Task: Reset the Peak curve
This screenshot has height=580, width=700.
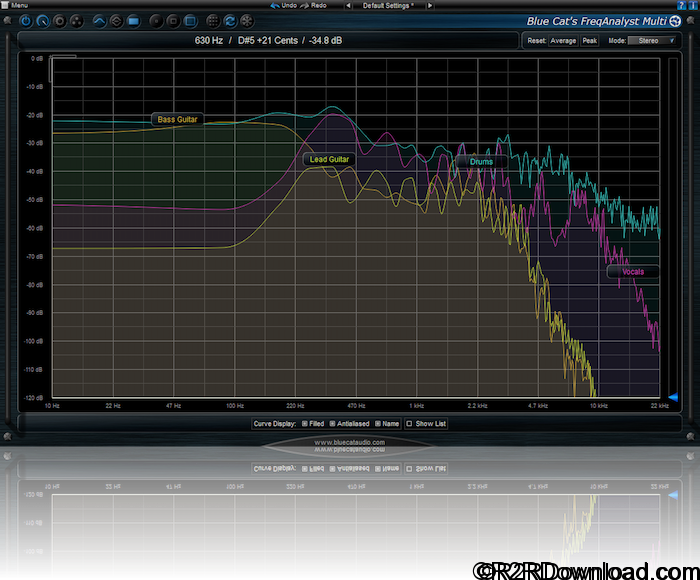Action: tap(590, 41)
